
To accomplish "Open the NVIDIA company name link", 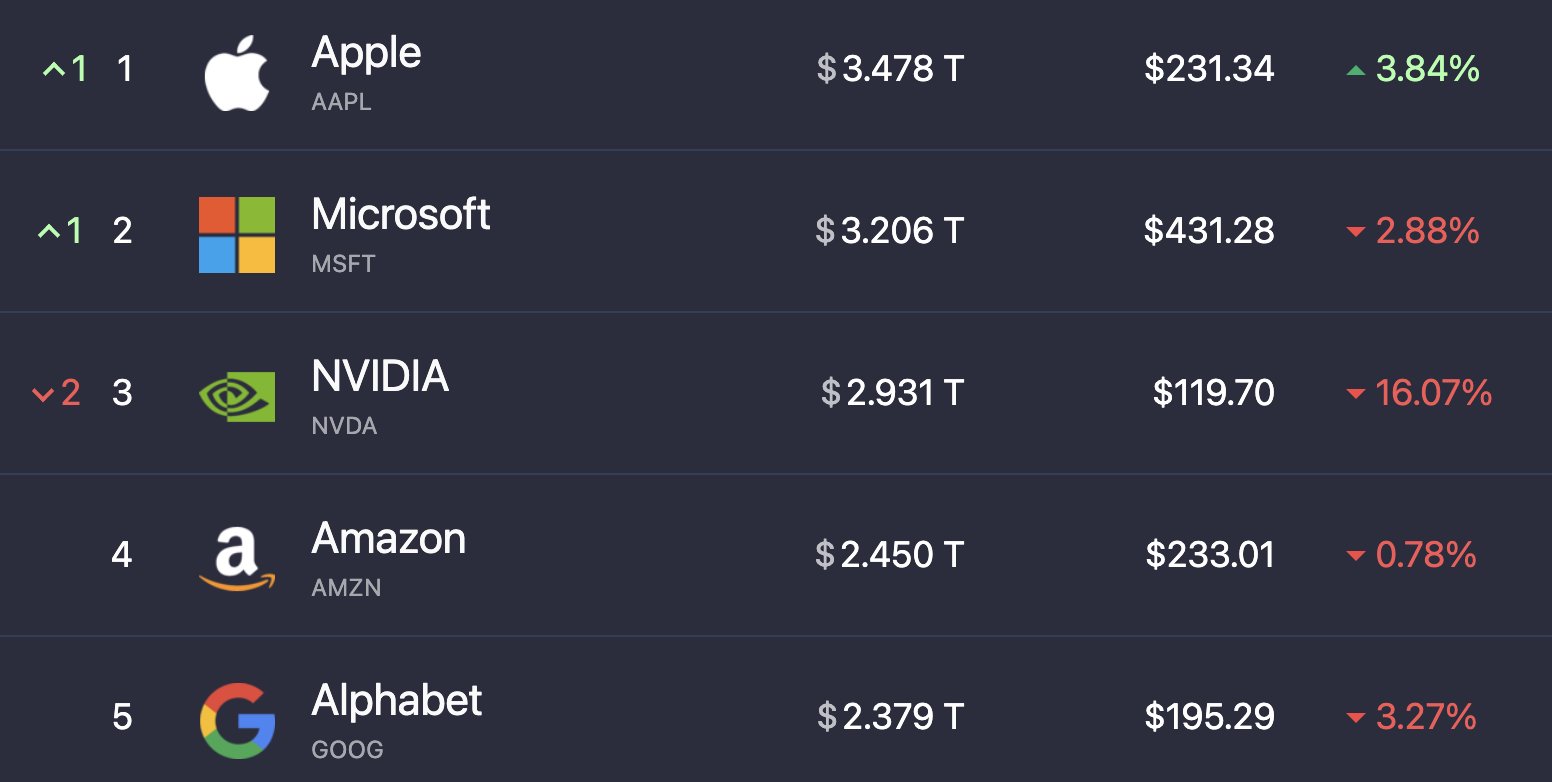I will [x=380, y=376].
